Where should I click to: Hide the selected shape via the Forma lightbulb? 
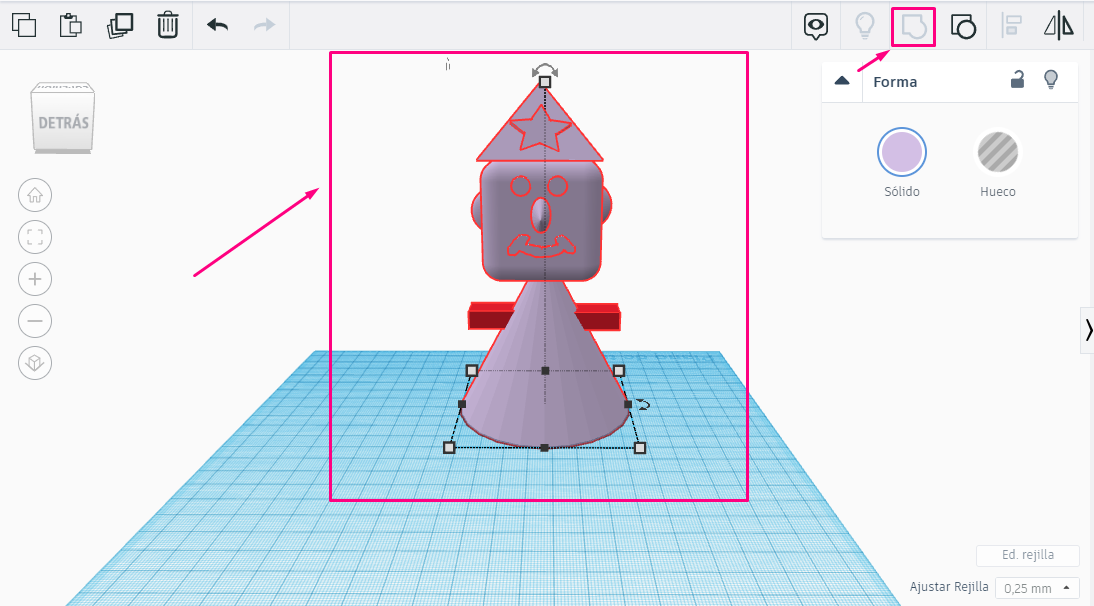click(1051, 79)
